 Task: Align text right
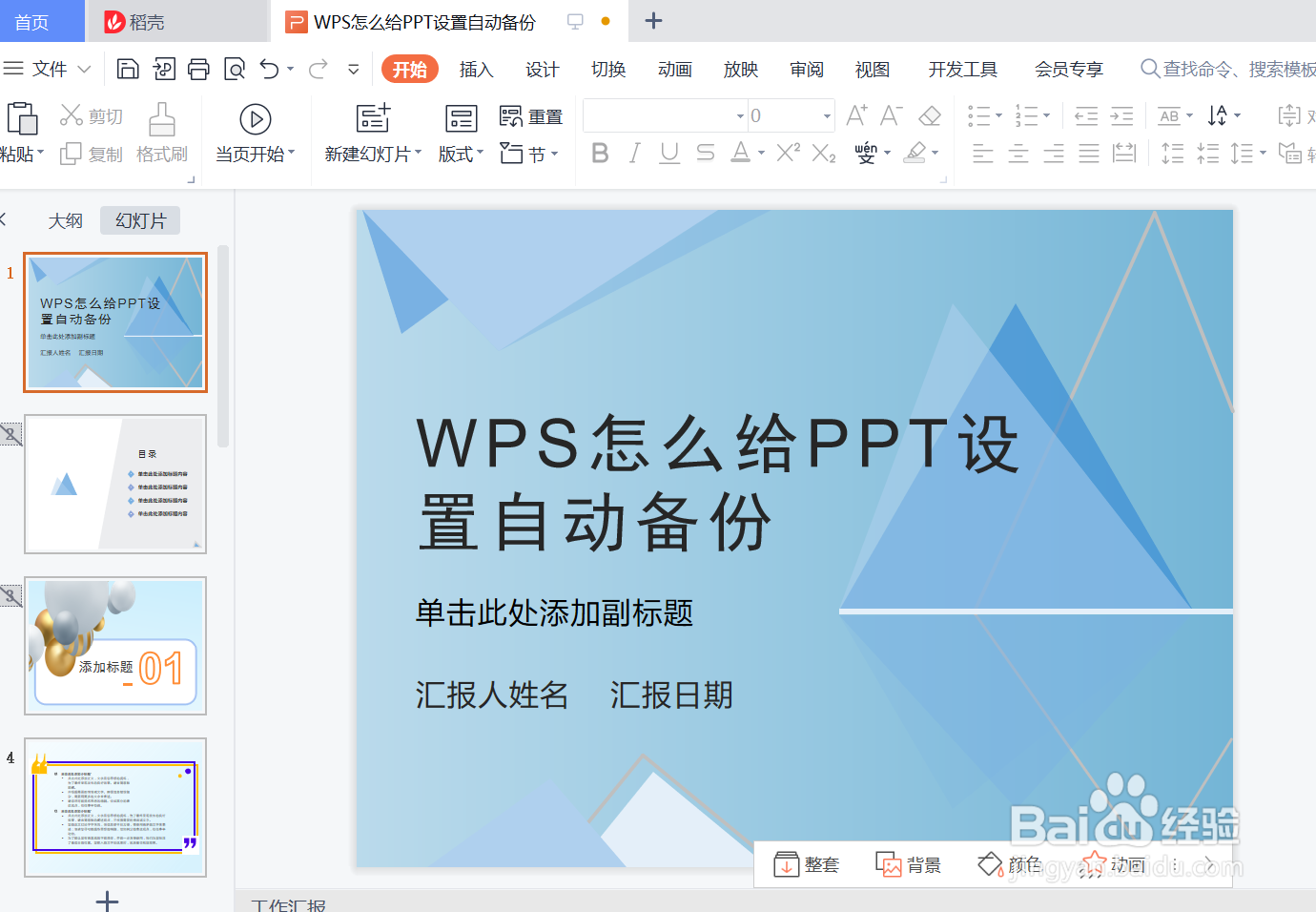pos(1054,153)
